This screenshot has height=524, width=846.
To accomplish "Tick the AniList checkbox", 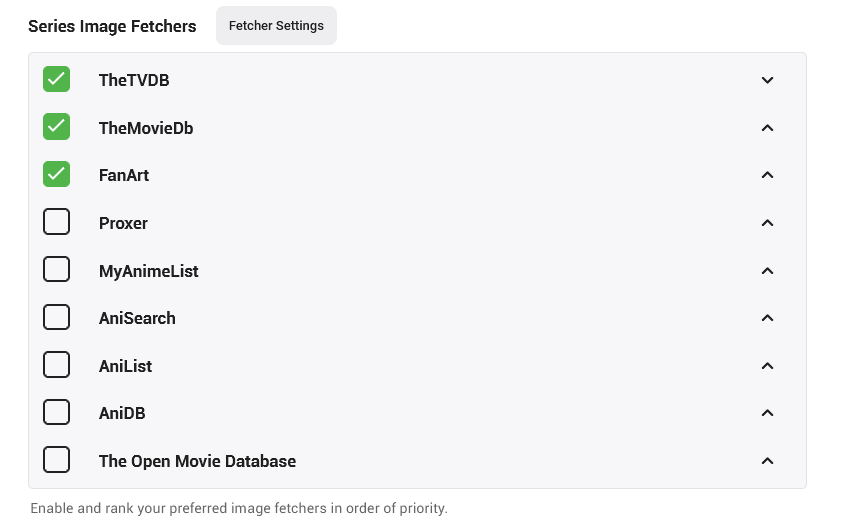I will coord(56,365).
